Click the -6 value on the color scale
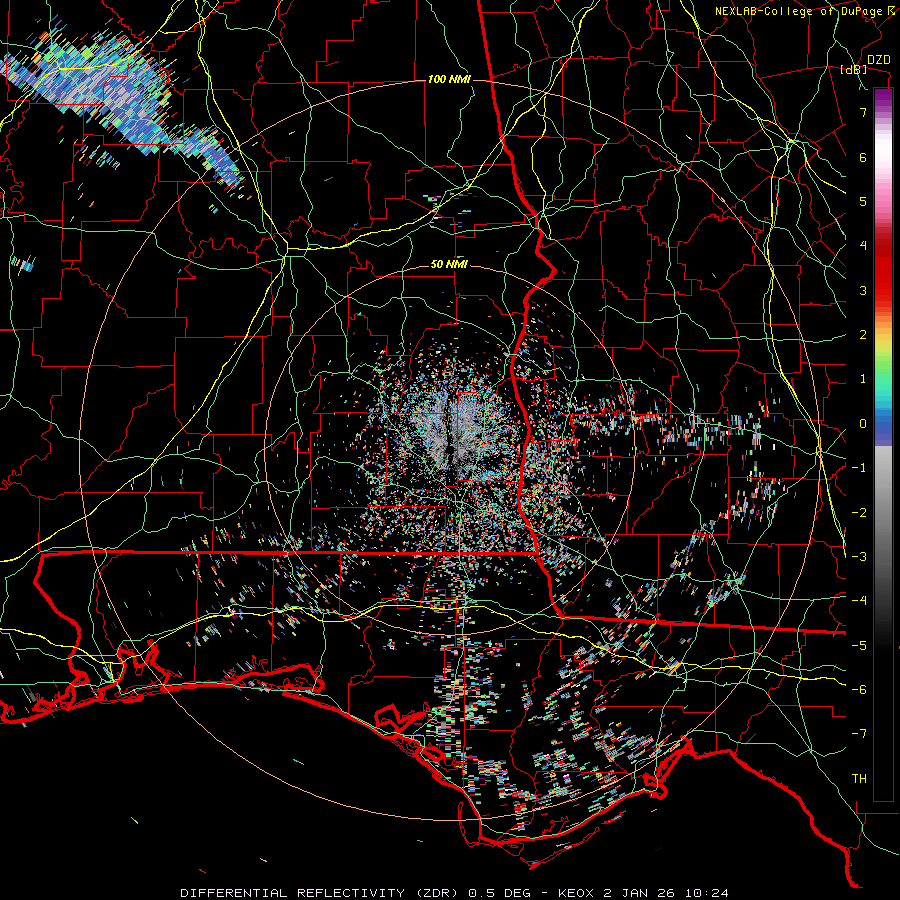900x900 pixels. point(859,690)
